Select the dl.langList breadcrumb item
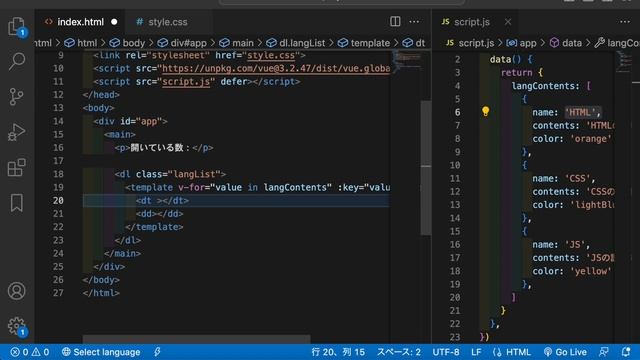Viewport: 640px width, 360px height. click(x=296, y=43)
